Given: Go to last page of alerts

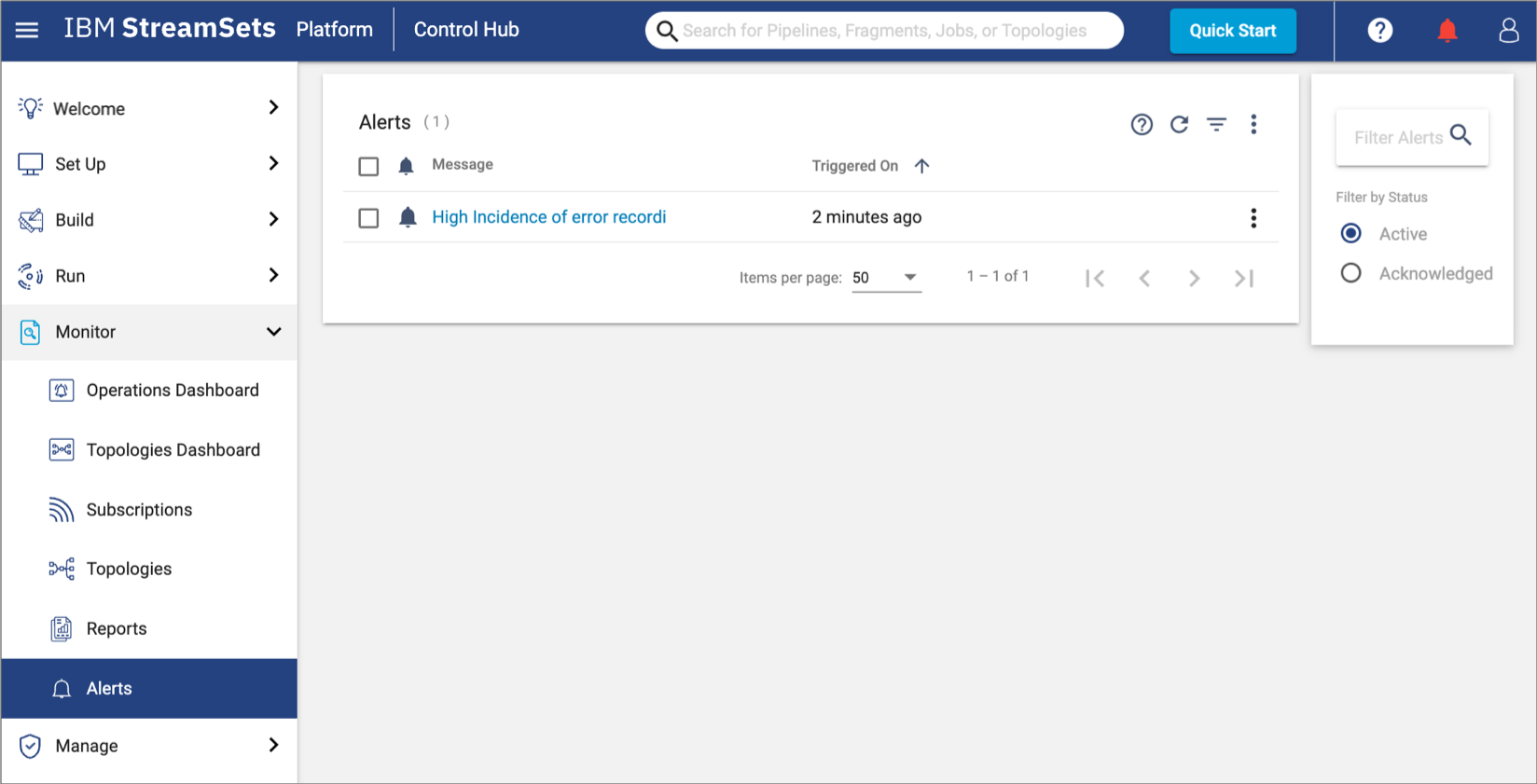Looking at the screenshot, I should (x=1244, y=278).
